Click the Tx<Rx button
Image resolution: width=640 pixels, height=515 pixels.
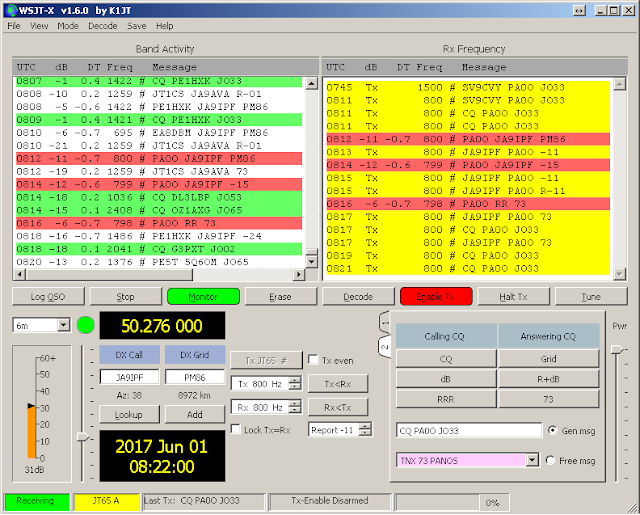tap(338, 384)
